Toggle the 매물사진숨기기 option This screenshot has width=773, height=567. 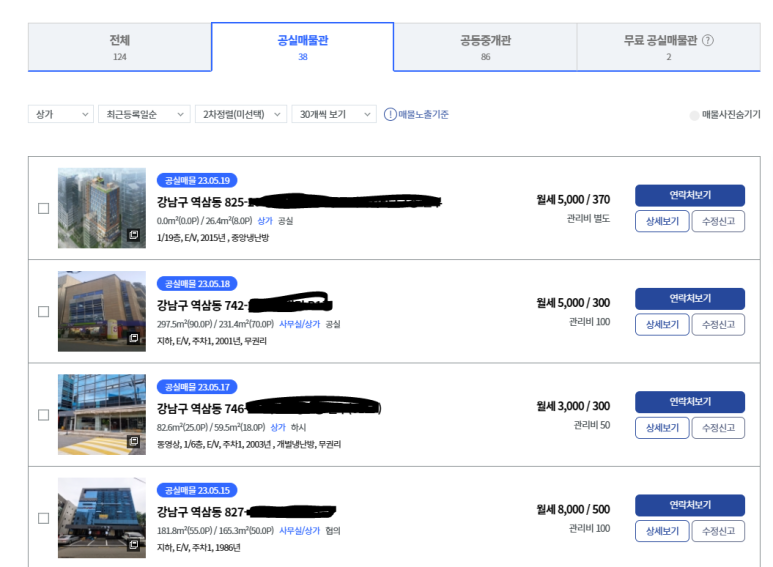[695, 115]
